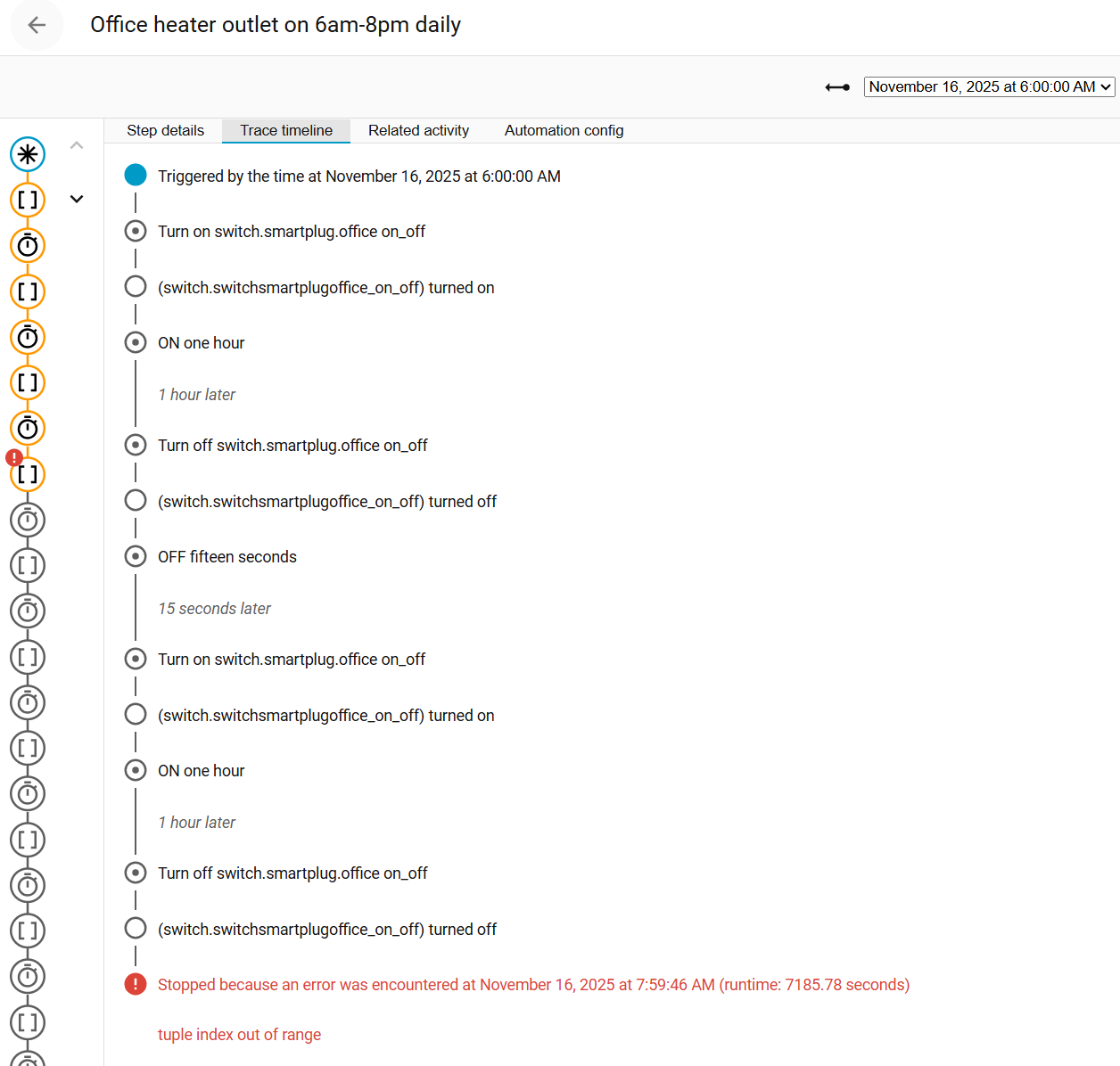The image size is (1120, 1066).
Task: Click the blue trigger marker in timeline
Action: tap(136, 176)
